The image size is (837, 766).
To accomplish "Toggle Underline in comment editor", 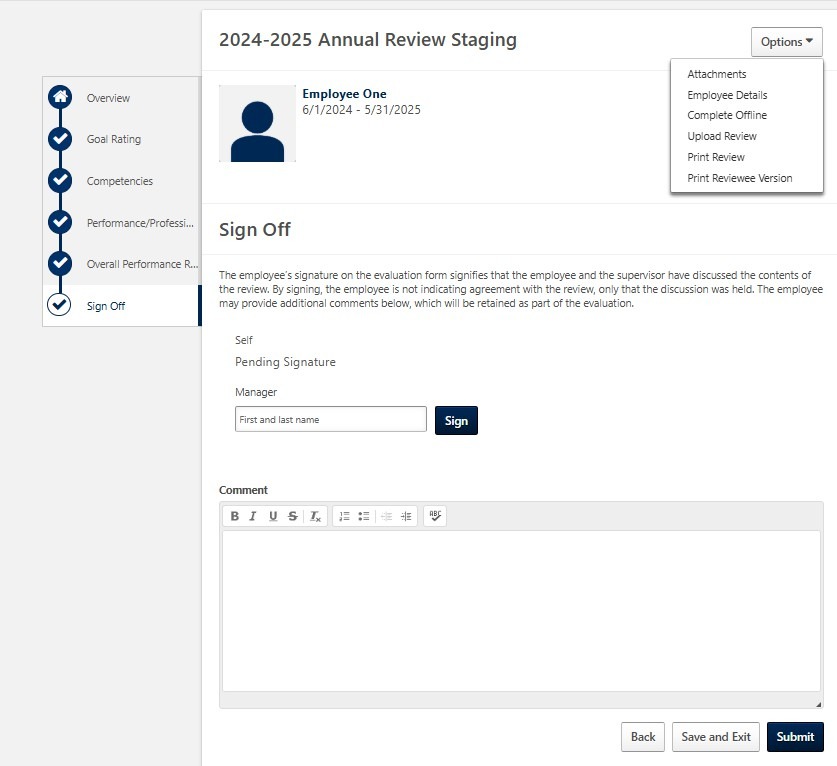I will coord(273,516).
